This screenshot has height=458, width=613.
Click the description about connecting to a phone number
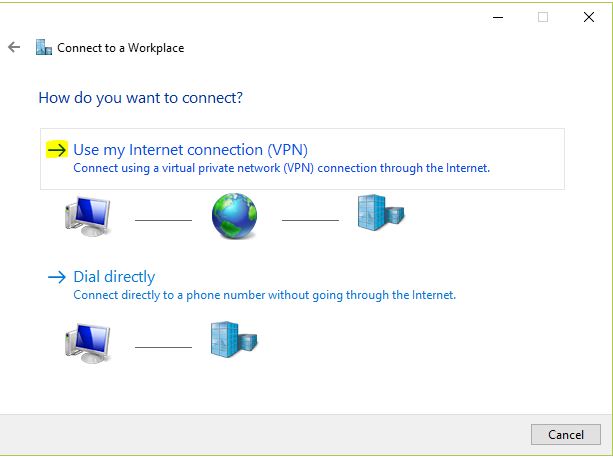[265, 295]
